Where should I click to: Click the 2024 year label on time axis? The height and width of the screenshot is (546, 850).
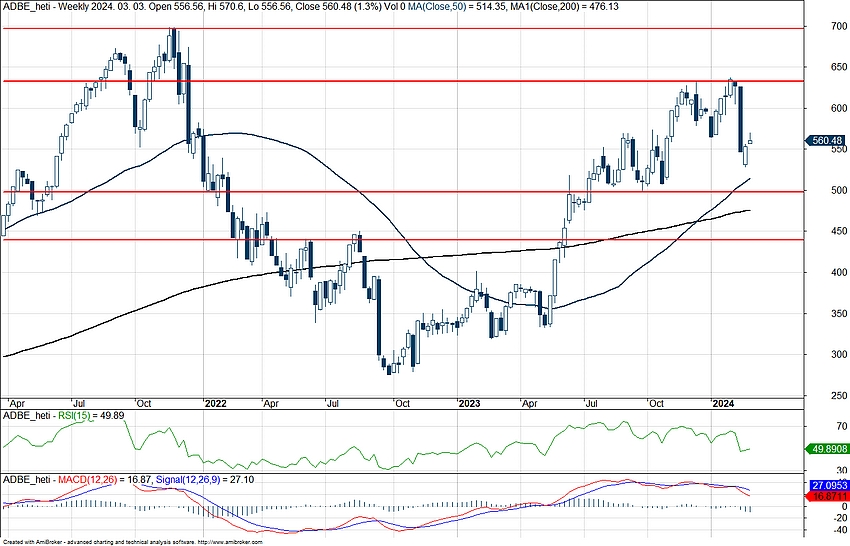coord(724,403)
